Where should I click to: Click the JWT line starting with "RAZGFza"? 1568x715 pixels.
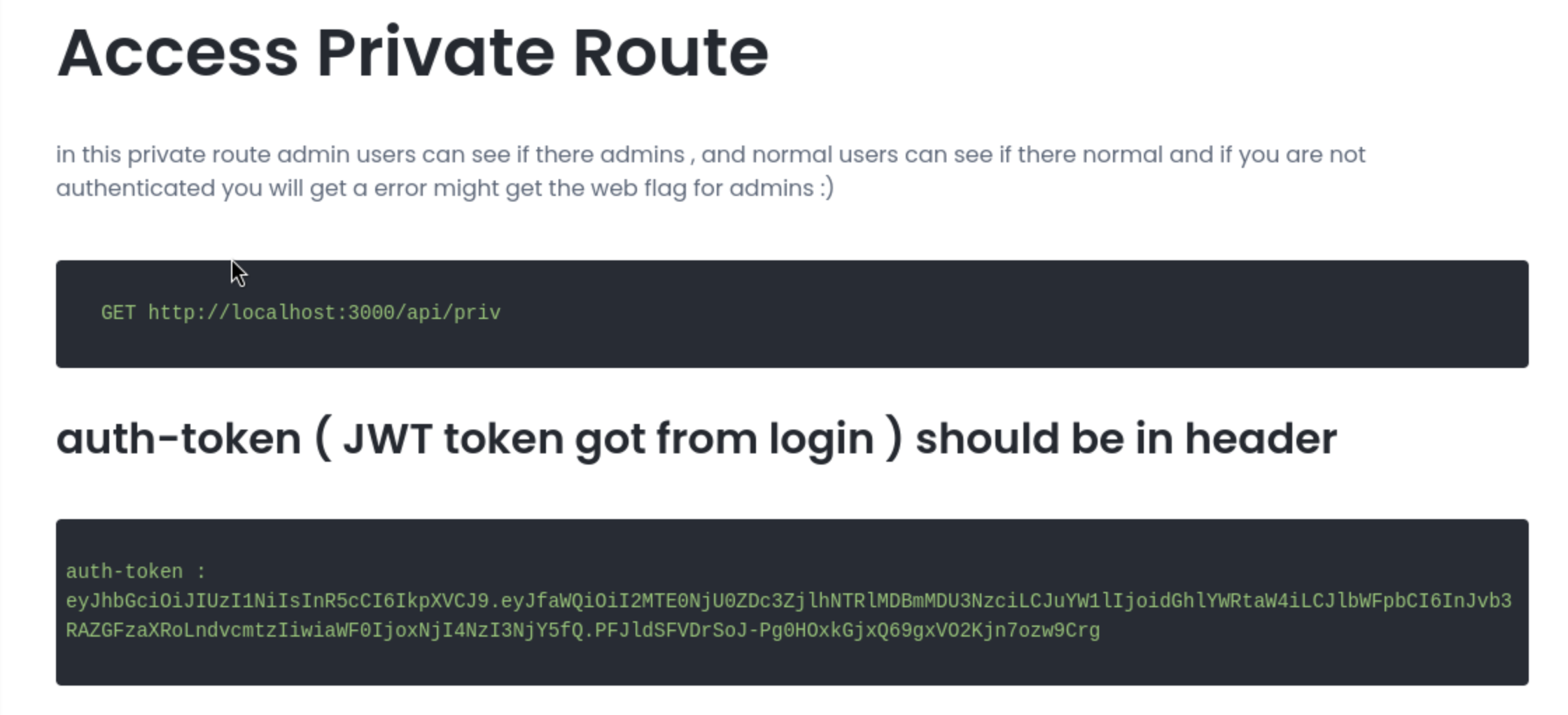tap(582, 630)
